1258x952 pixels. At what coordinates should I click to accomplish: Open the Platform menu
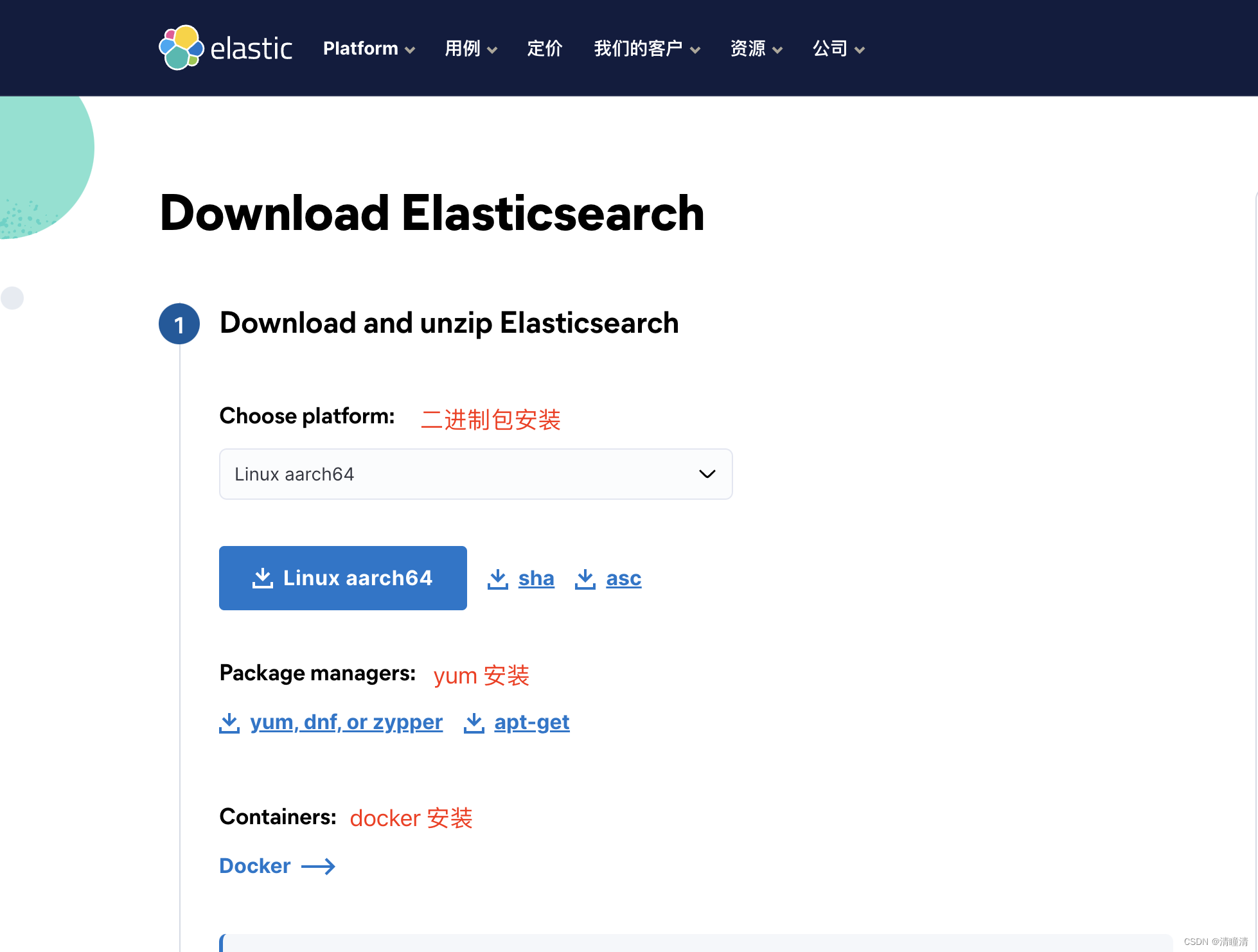369,49
